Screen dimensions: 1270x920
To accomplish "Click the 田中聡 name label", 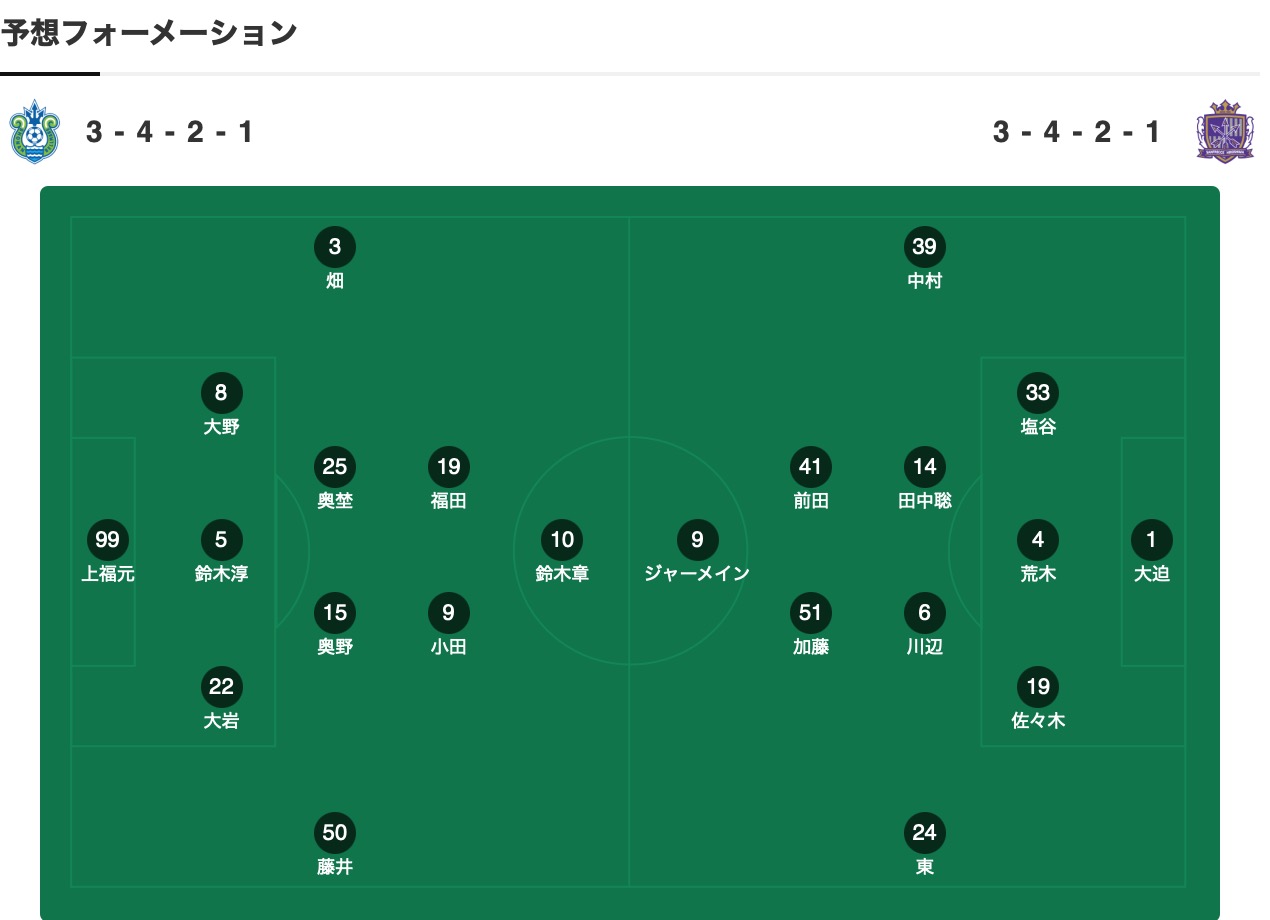I will (x=925, y=501).
